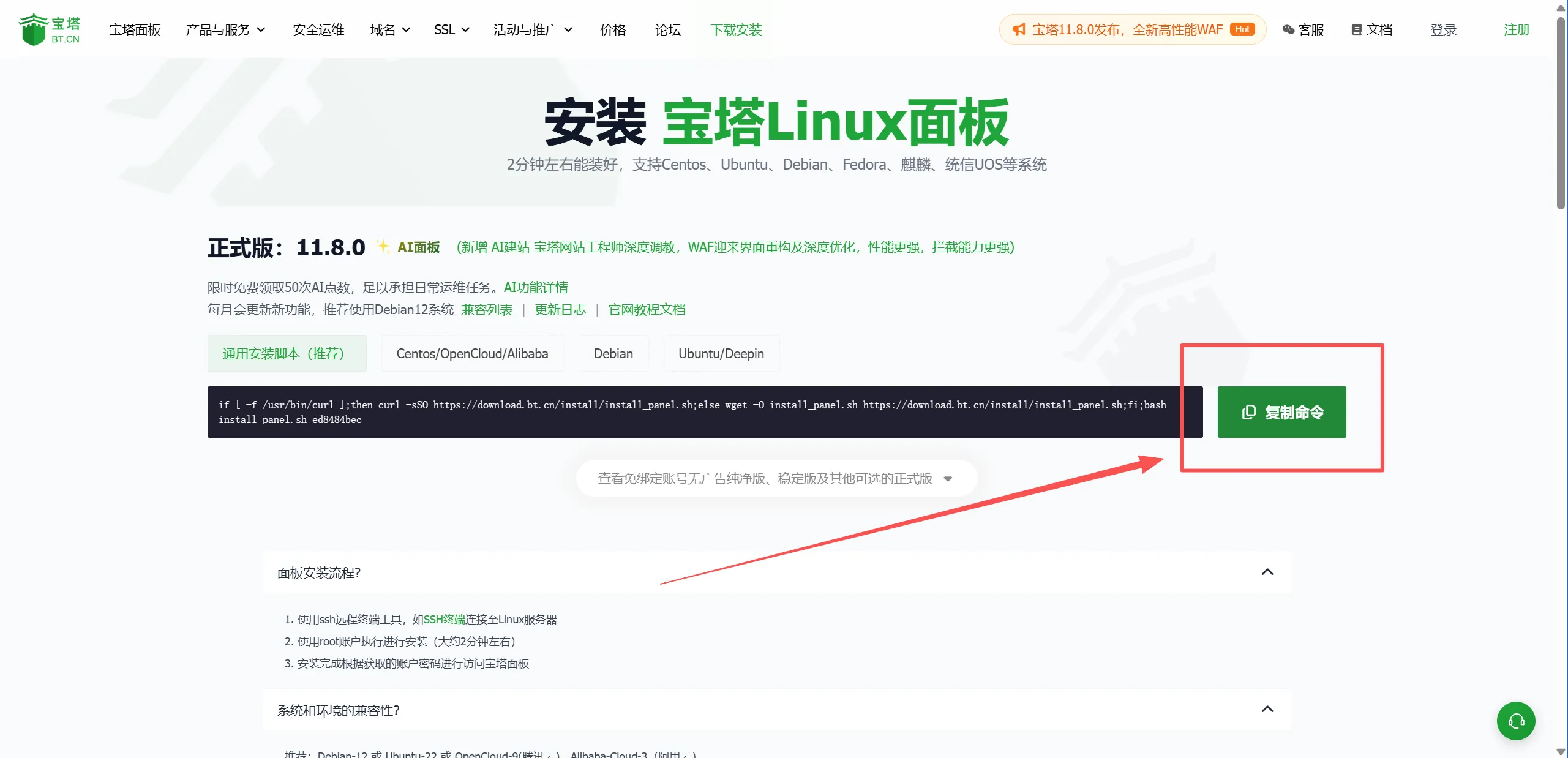Click 注册 register link
The width and height of the screenshot is (1568, 758).
[x=1516, y=29]
